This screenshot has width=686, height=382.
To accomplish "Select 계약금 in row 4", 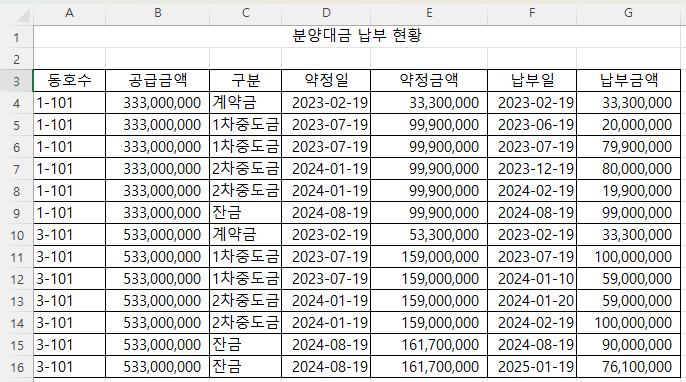I will [245, 103].
